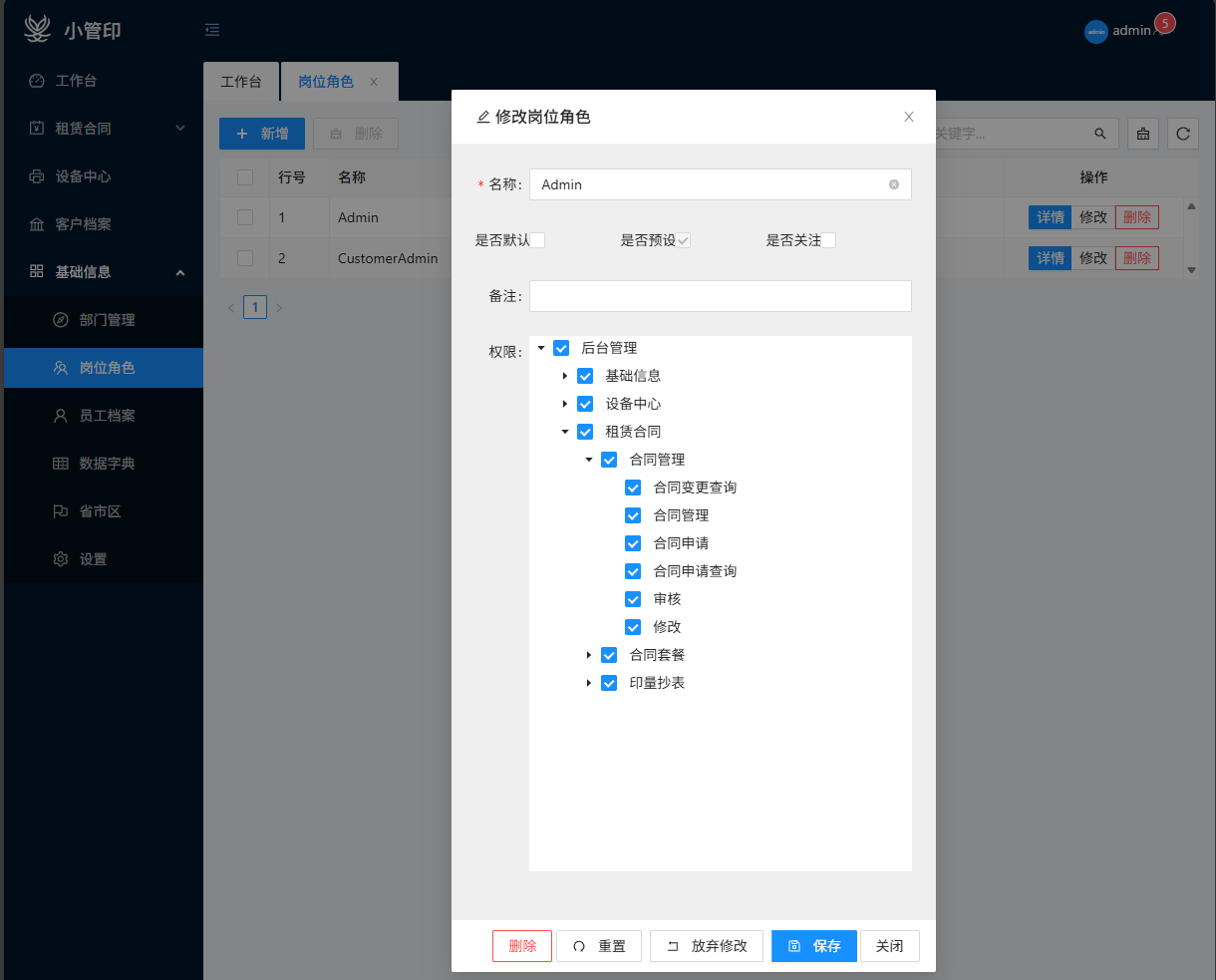Click the 放弃修改 button

click(x=707, y=946)
